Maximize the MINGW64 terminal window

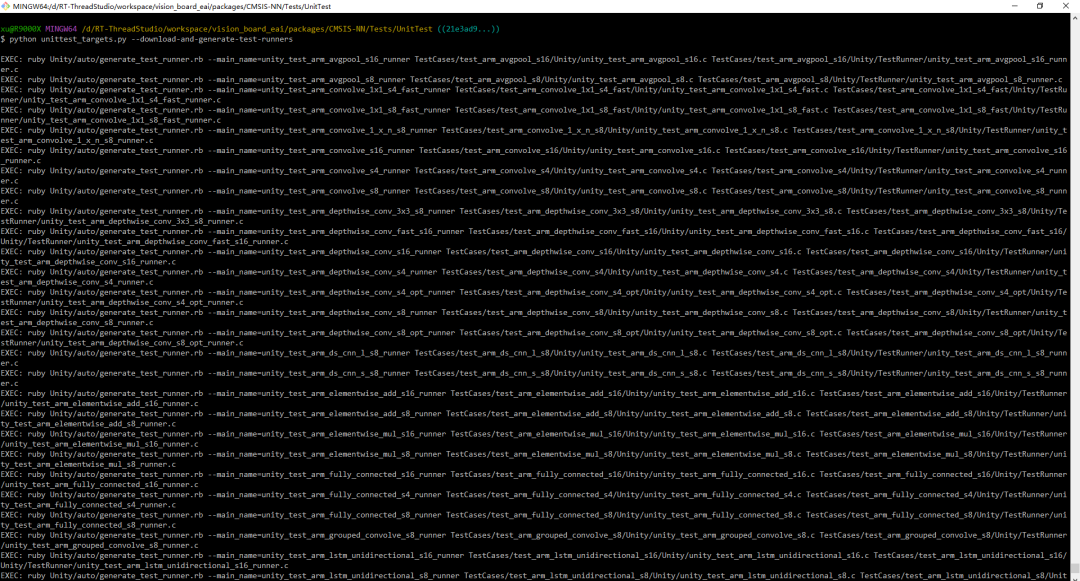coord(1038,6)
